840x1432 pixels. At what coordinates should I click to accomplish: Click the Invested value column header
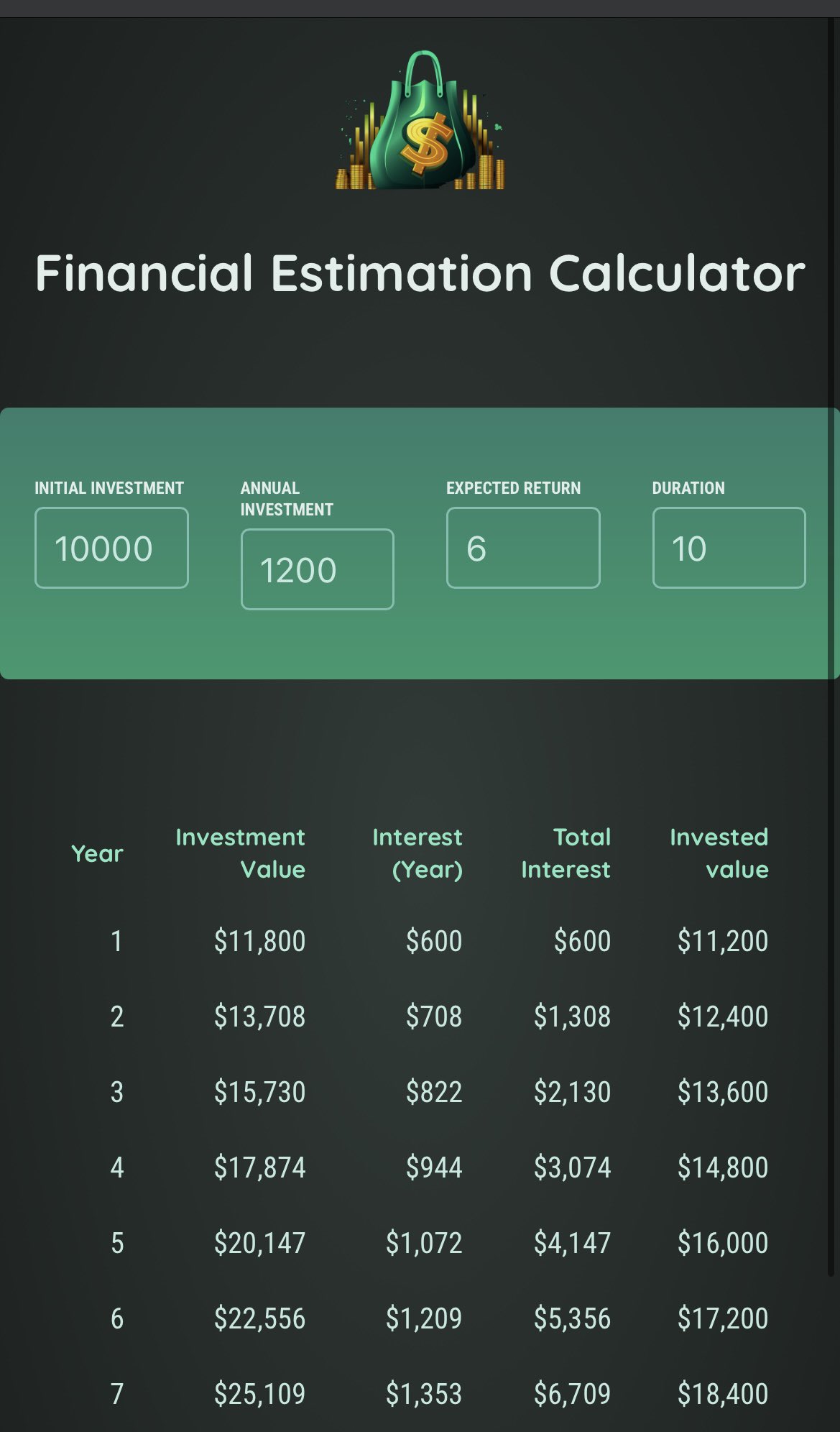[719, 853]
